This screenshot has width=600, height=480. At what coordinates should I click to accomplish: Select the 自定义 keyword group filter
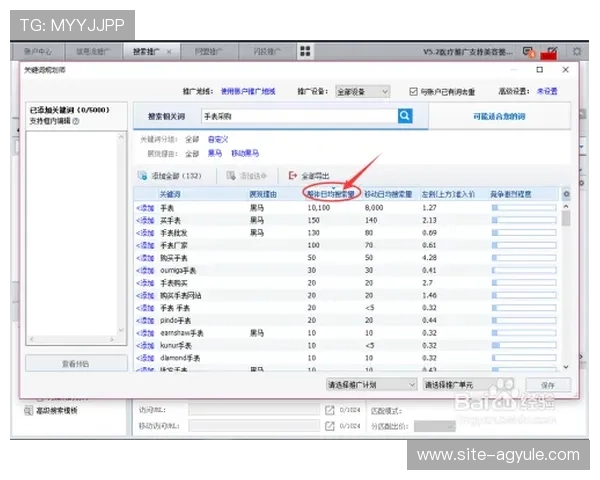[218, 139]
